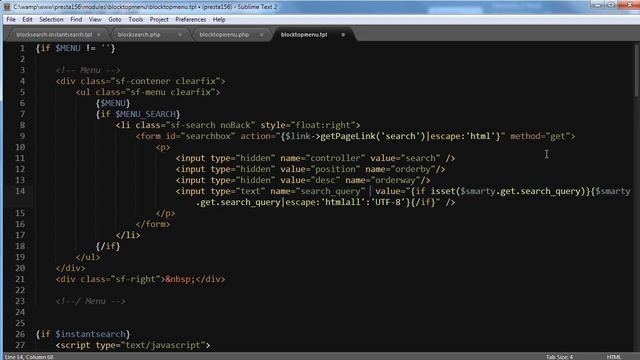Open the Project menu

(159, 20)
